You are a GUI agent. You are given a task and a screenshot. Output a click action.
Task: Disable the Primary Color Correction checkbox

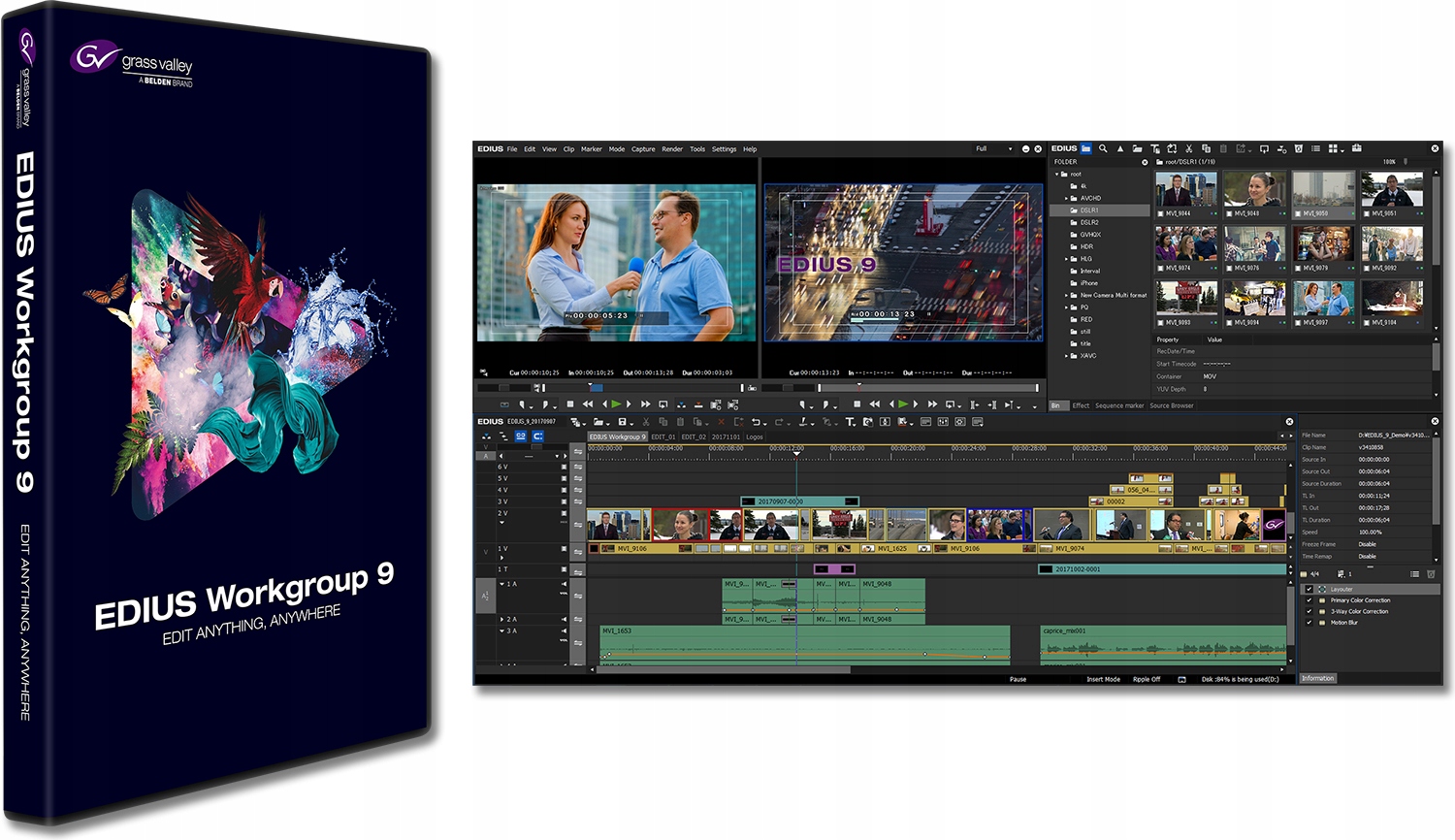[x=1309, y=600]
